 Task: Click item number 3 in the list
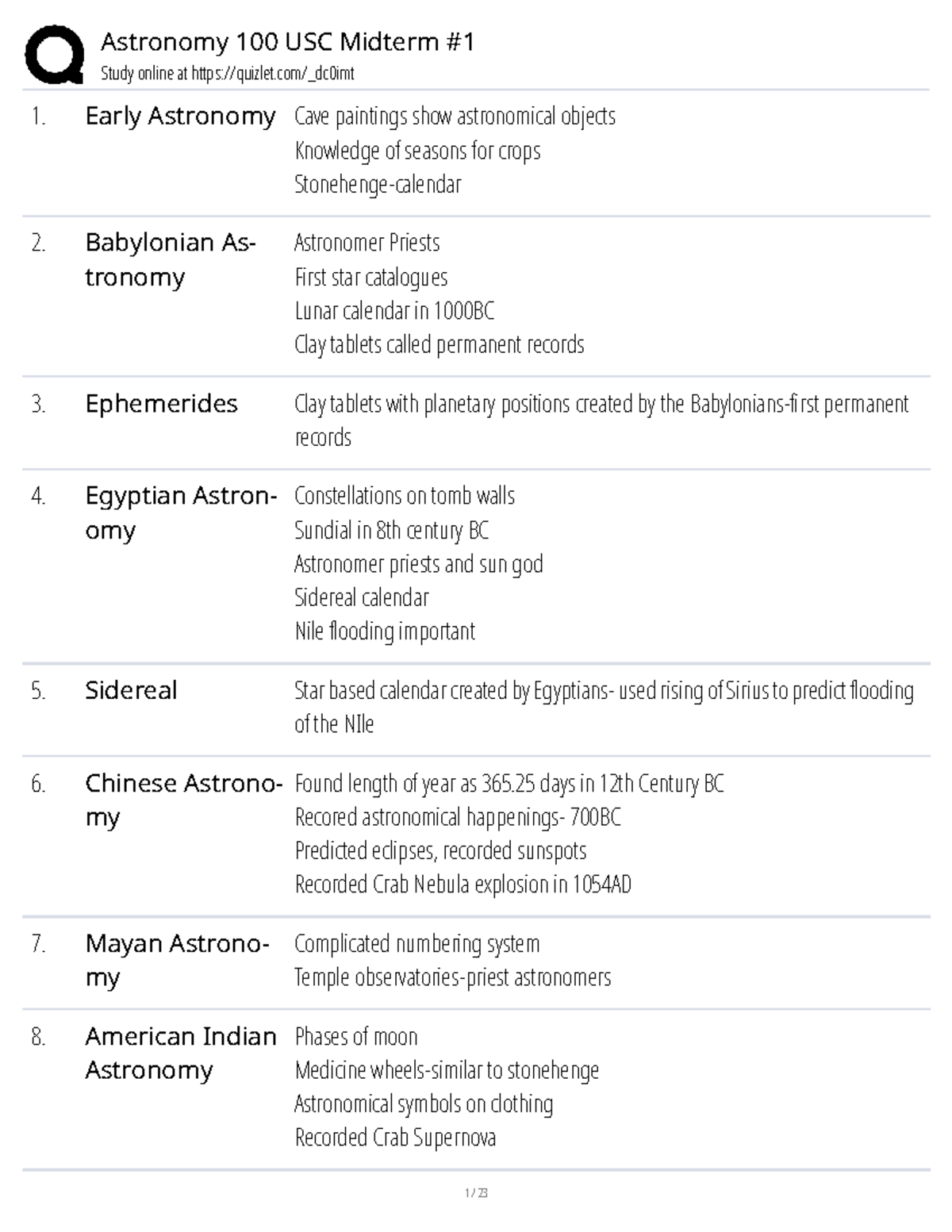38,404
